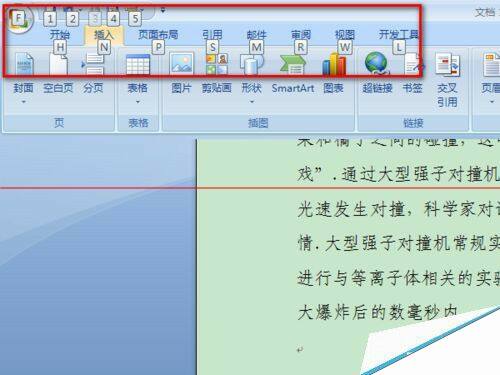Insert a bookmark with 书签 icon
The image size is (500, 375).
click(413, 64)
